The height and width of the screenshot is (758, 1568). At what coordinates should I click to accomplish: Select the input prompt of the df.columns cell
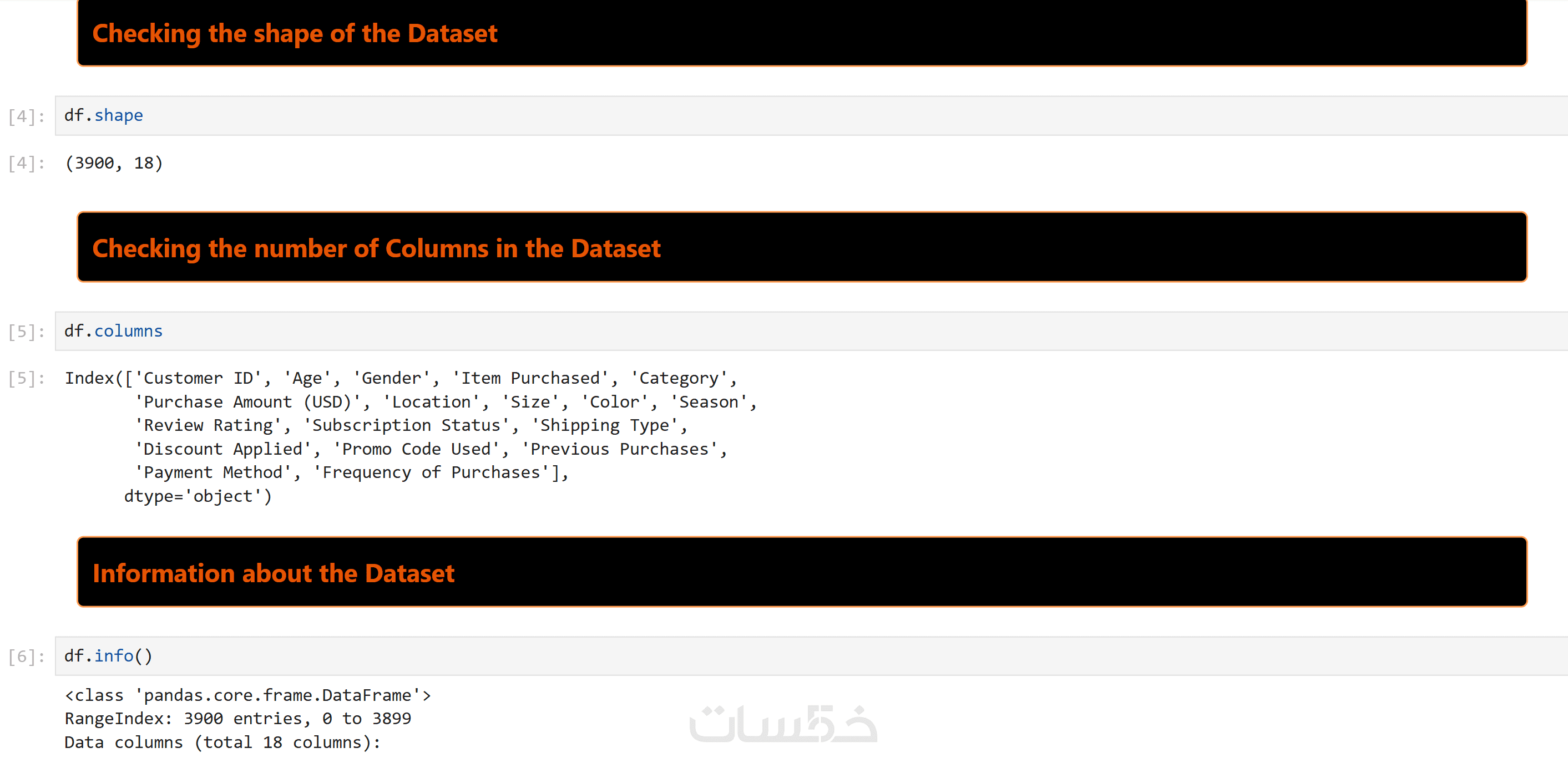click(27, 332)
